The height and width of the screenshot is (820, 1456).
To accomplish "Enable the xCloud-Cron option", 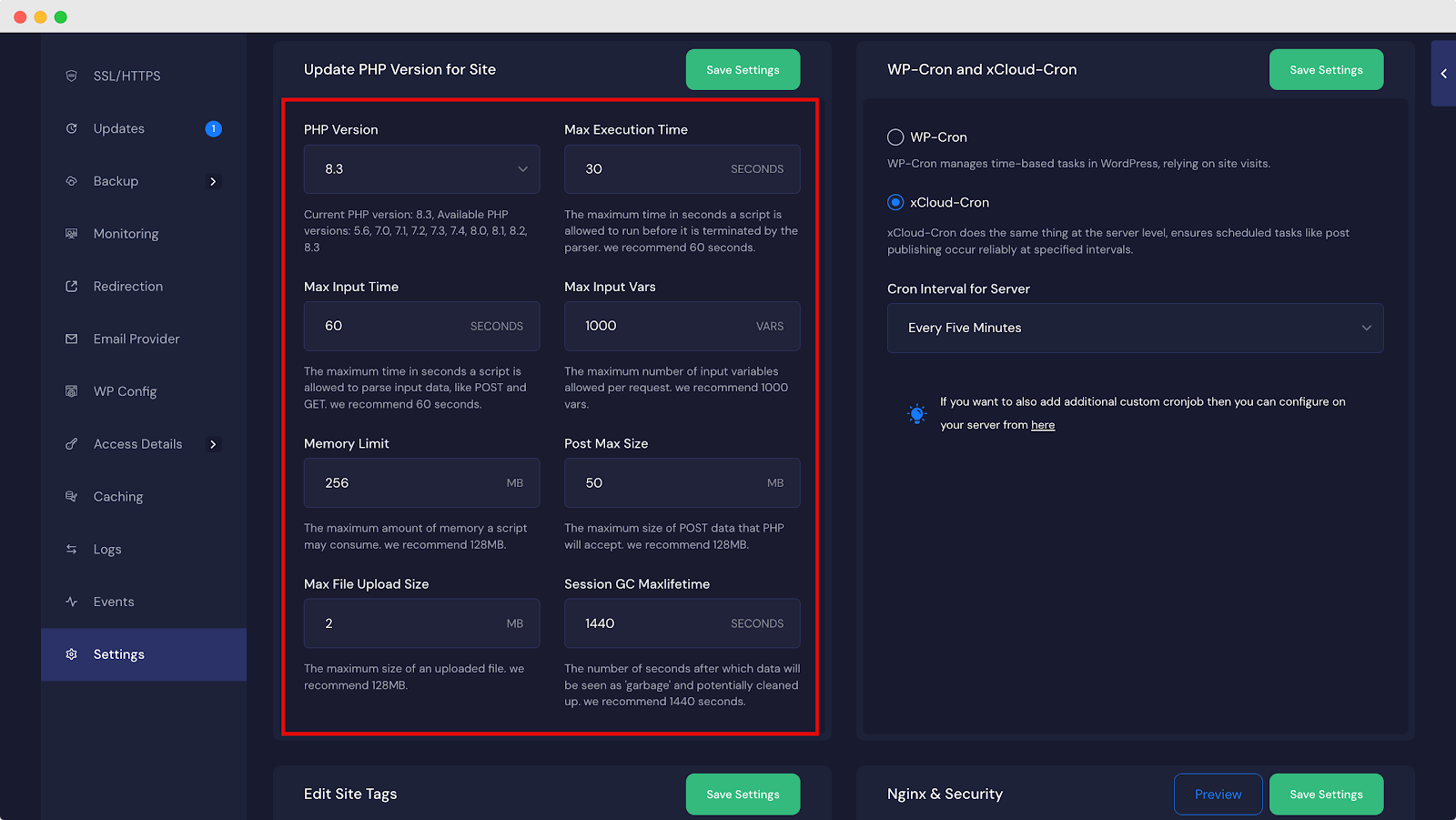I will point(895,202).
